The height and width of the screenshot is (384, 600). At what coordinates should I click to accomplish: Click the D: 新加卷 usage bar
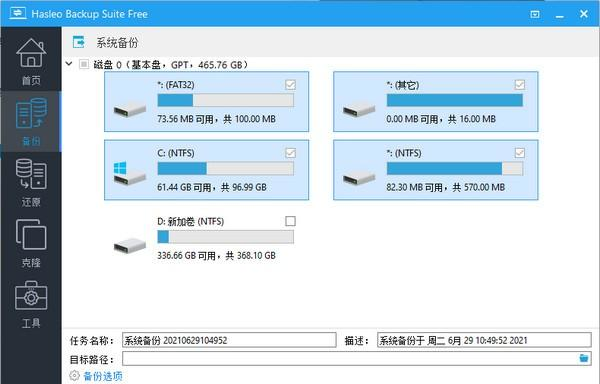pos(225,237)
